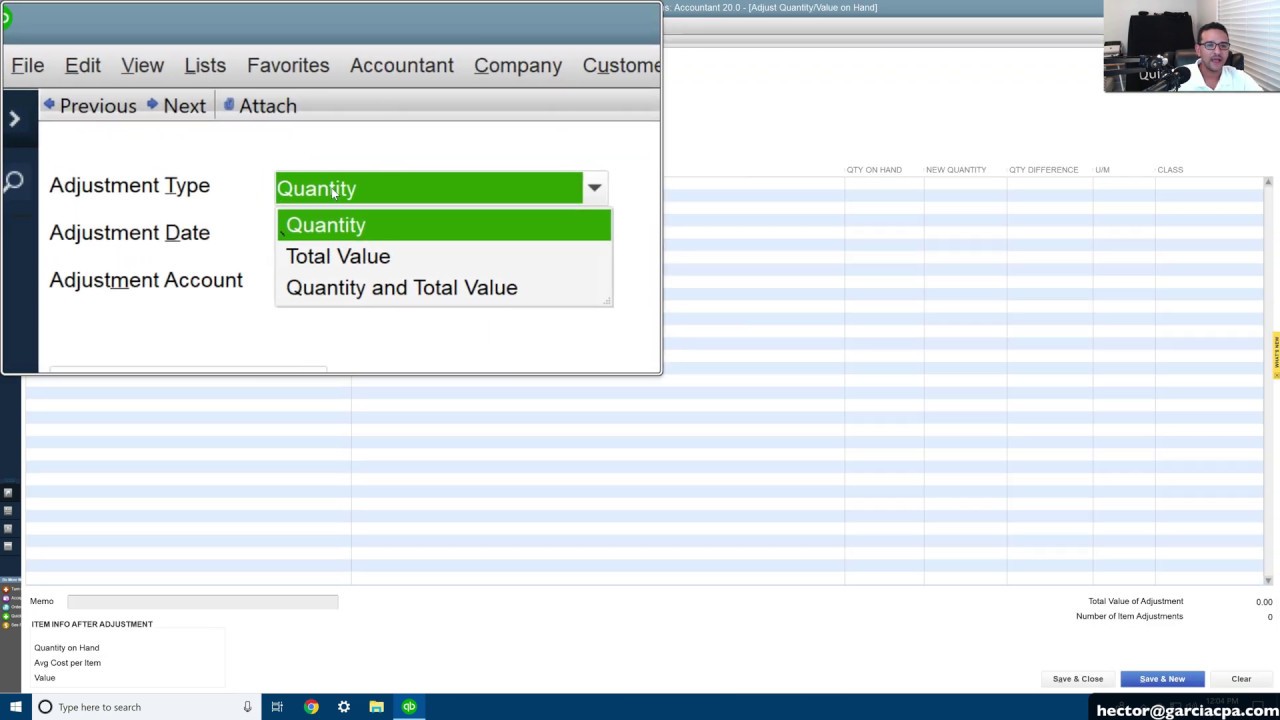Click the first shortcut icon in left sidebar
The width and height of the screenshot is (1280, 720).
(8, 493)
